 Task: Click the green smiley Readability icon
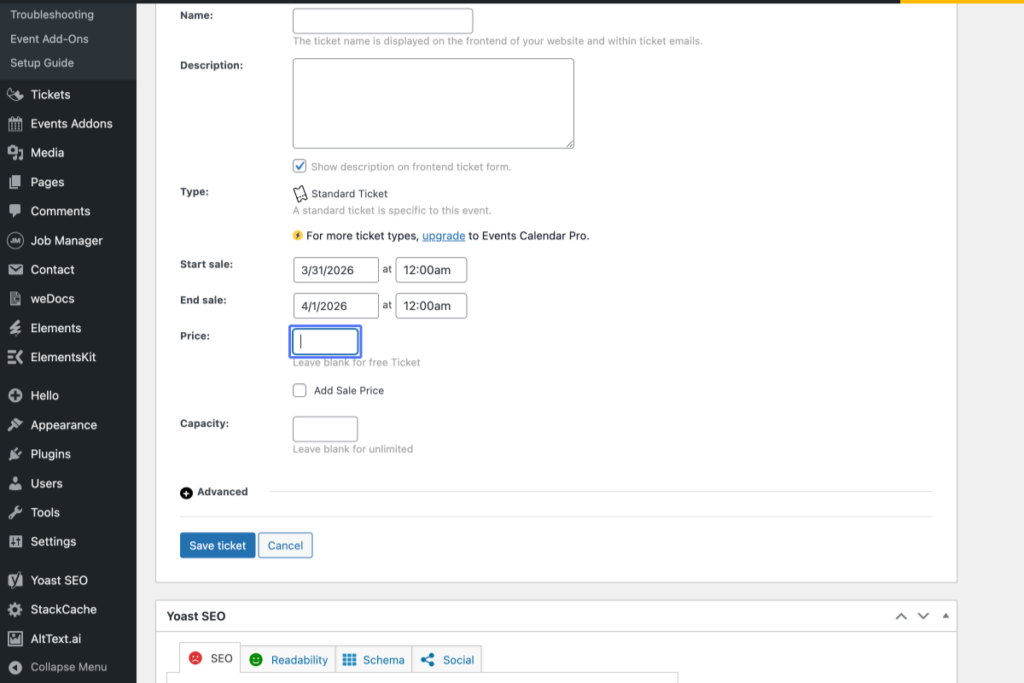click(x=256, y=659)
